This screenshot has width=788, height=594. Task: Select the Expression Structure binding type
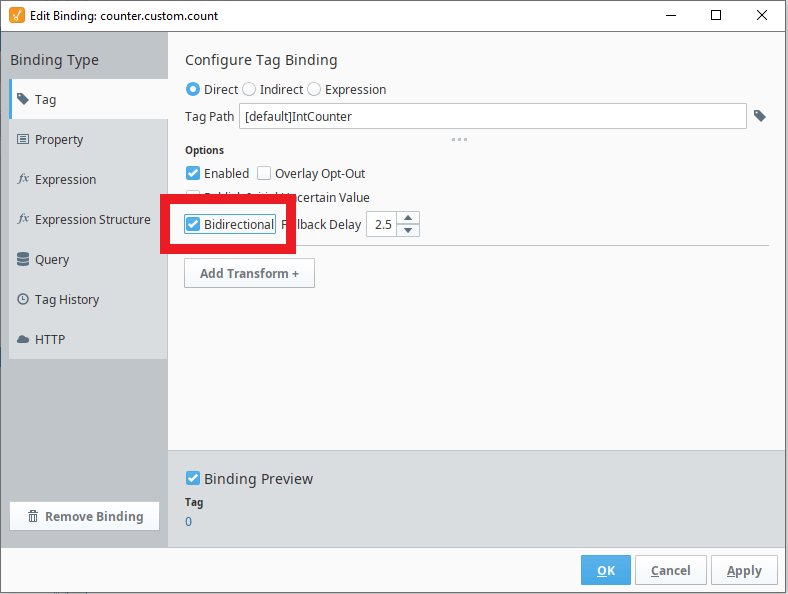tap(88, 219)
